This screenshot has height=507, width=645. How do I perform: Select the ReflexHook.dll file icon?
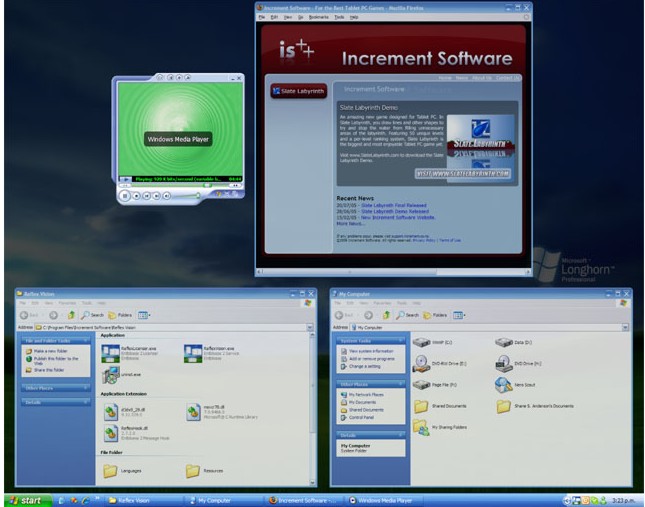110,433
